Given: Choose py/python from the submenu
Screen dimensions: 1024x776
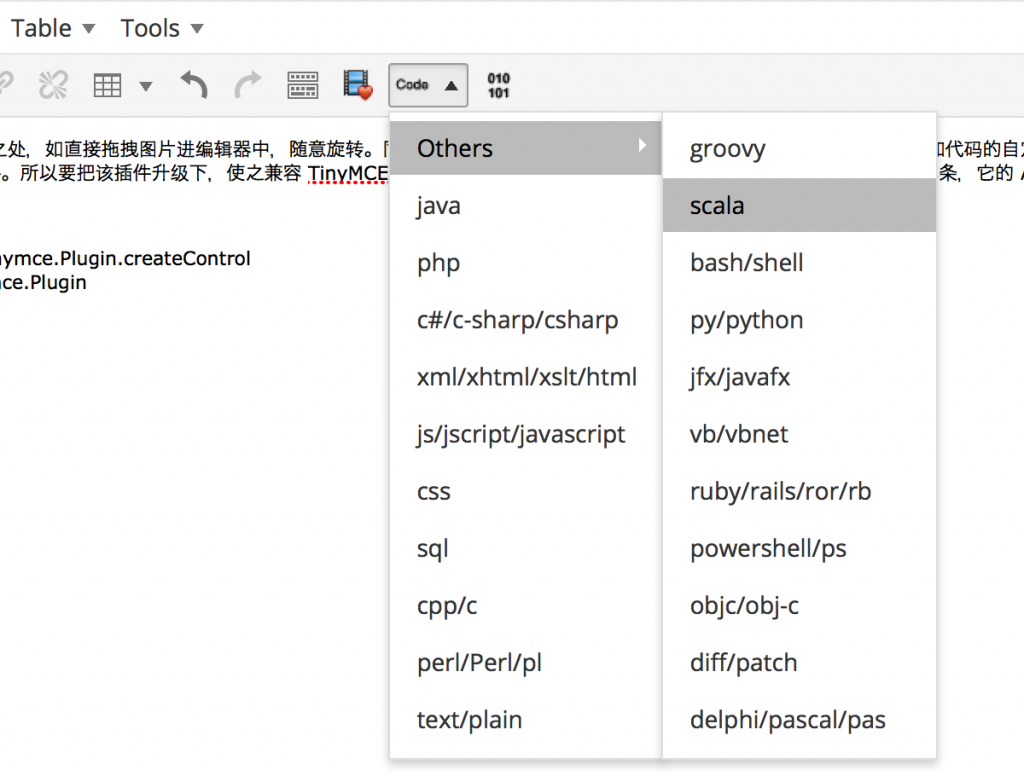Looking at the screenshot, I should coord(746,320).
